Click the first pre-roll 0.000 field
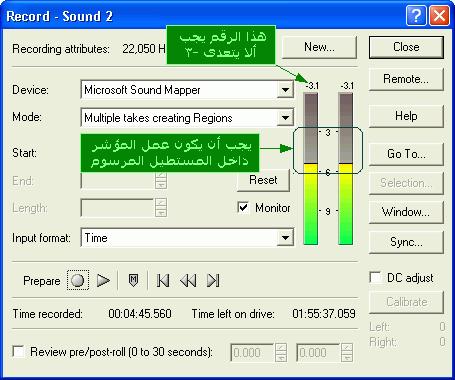455x380 pixels. point(252,352)
